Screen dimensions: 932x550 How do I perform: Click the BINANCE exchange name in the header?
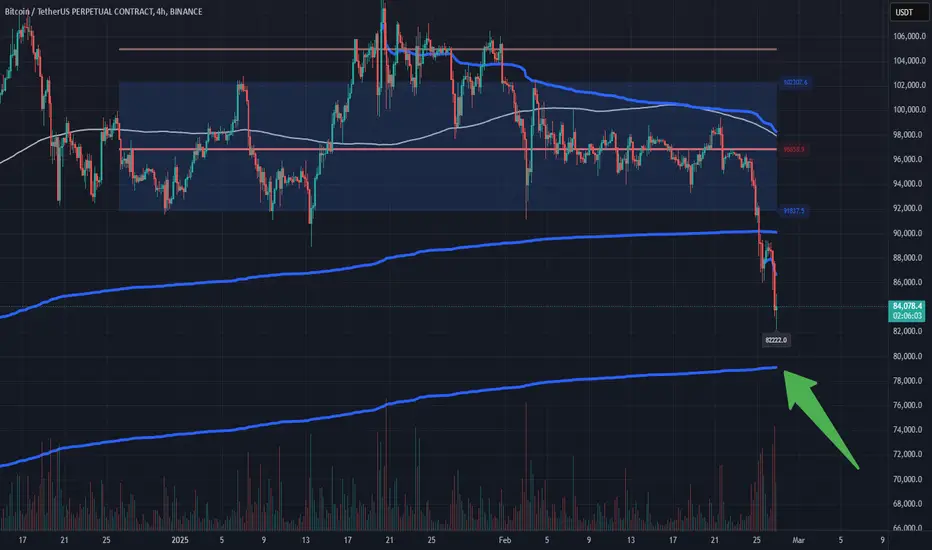[x=185, y=11]
